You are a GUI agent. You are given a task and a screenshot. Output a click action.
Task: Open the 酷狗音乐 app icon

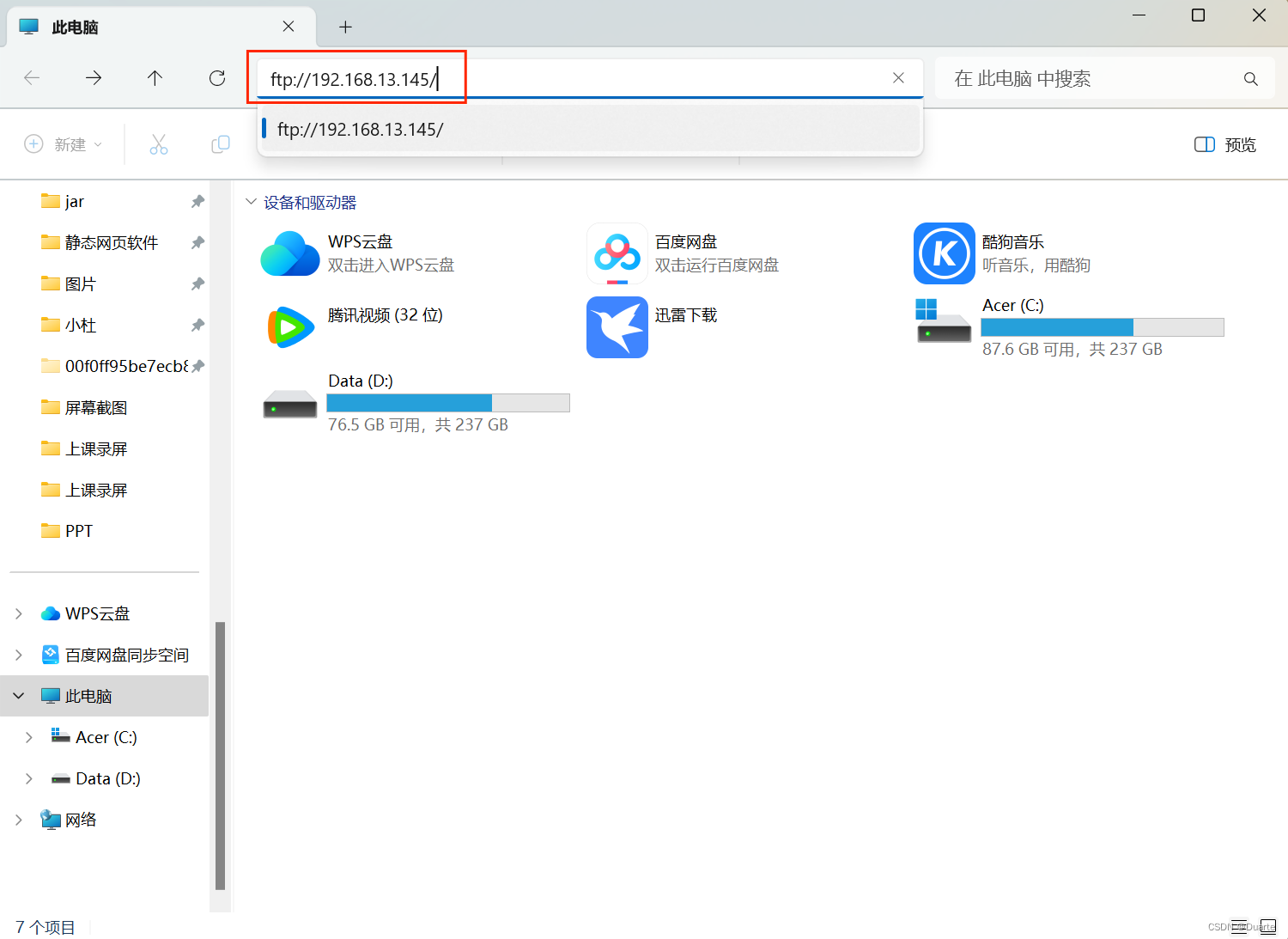(944, 253)
